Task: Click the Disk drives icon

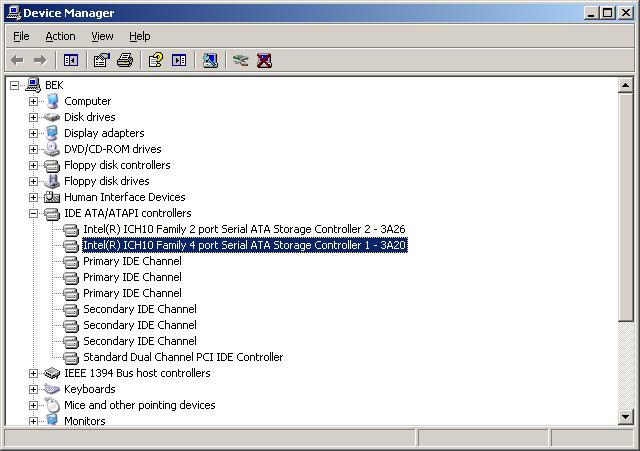Action: (52, 117)
